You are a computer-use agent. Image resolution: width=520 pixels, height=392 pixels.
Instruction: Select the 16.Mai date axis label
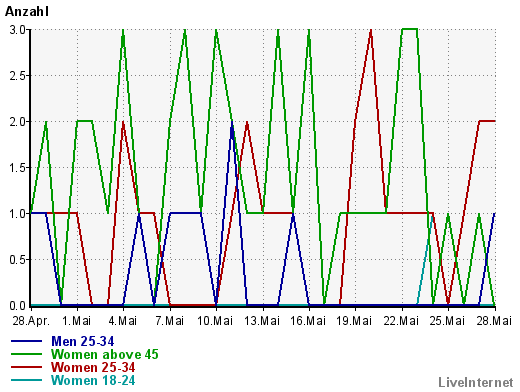(308, 321)
